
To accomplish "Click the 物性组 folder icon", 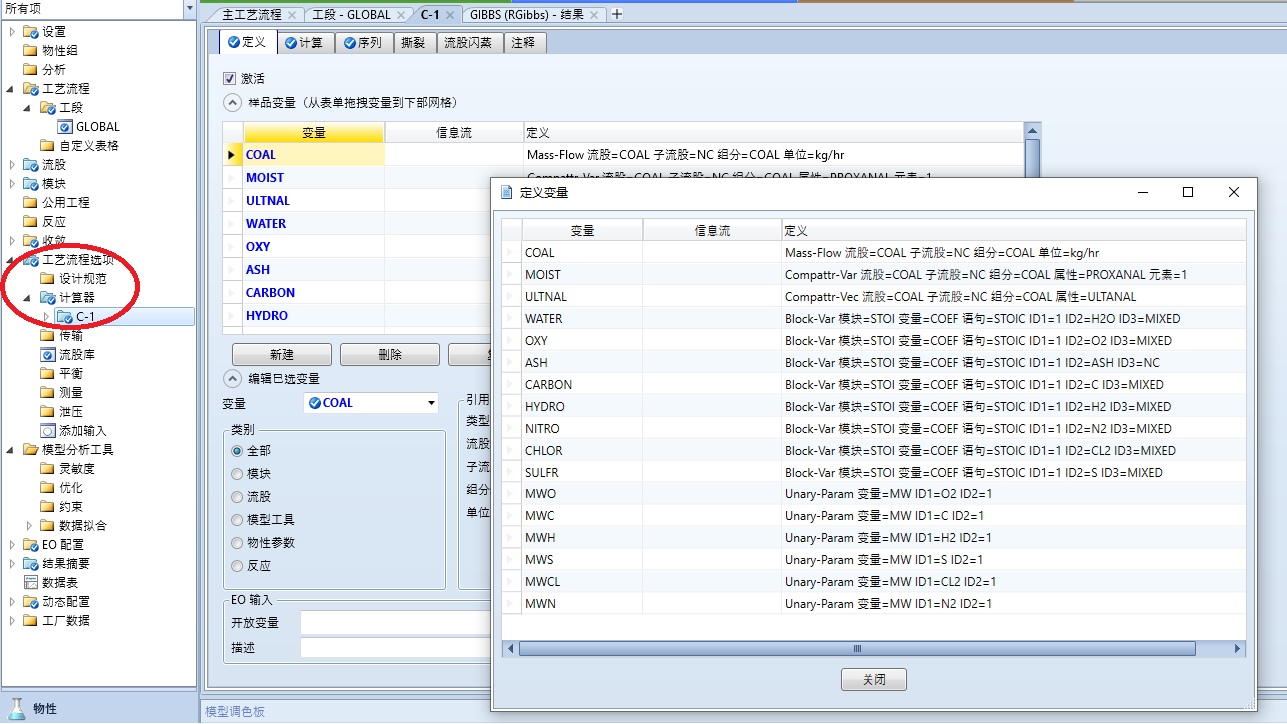I will click(x=30, y=51).
